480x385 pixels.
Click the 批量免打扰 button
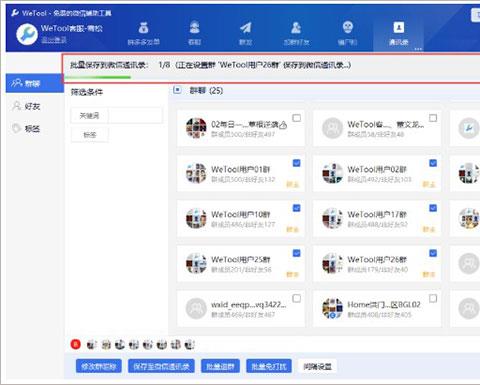pyautogui.click(x=269, y=366)
